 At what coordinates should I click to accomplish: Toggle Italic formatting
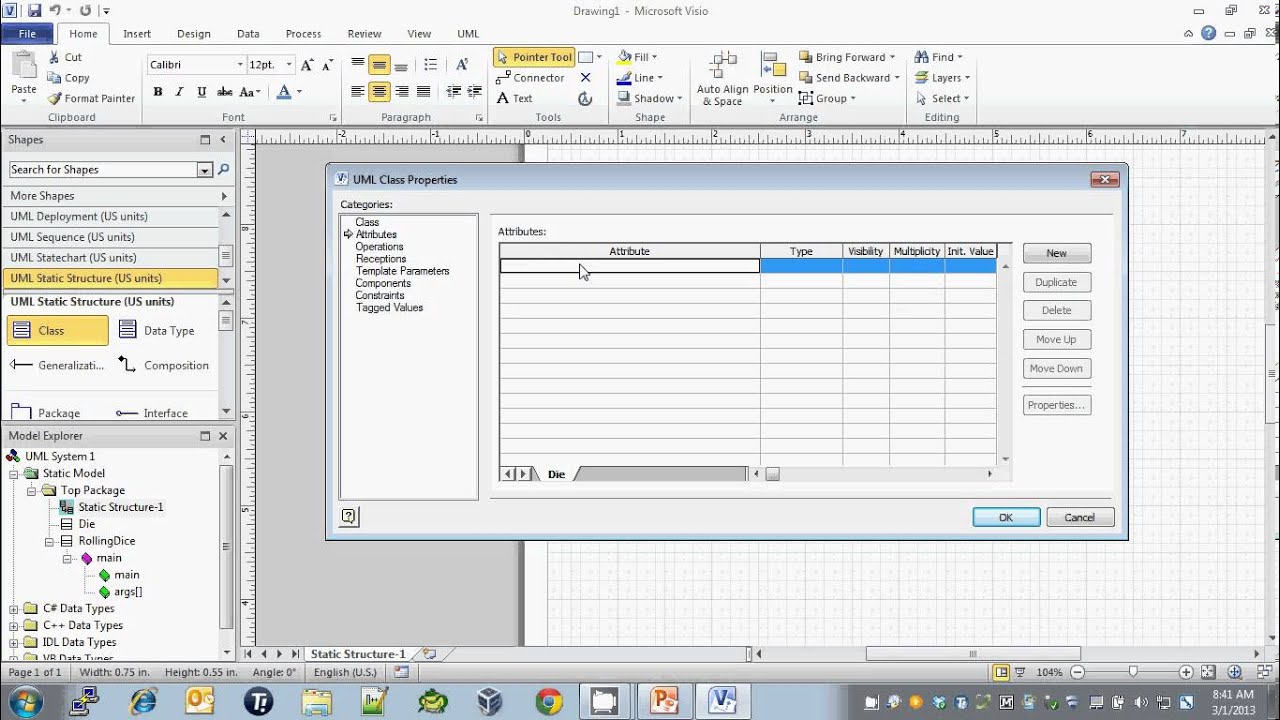click(180, 92)
